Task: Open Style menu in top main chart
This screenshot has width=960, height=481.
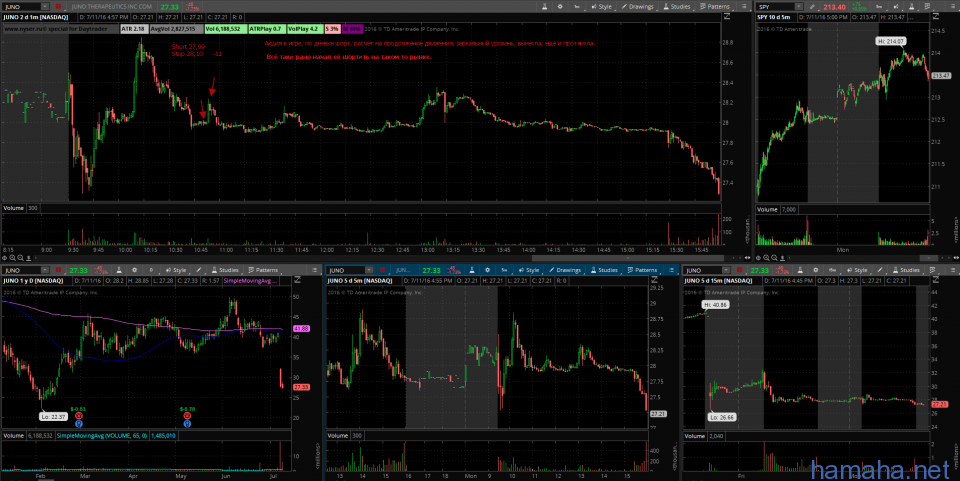Action: pyautogui.click(x=601, y=7)
